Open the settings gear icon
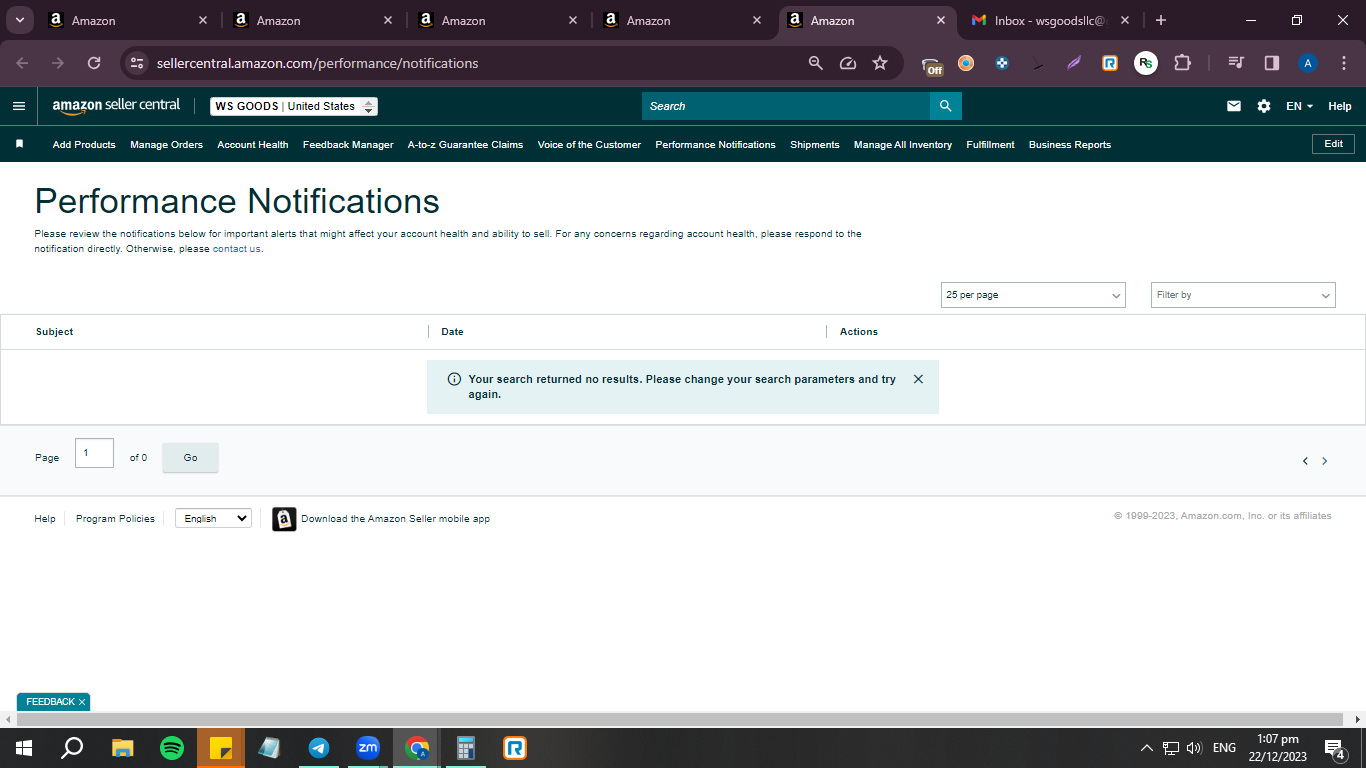 (1264, 106)
